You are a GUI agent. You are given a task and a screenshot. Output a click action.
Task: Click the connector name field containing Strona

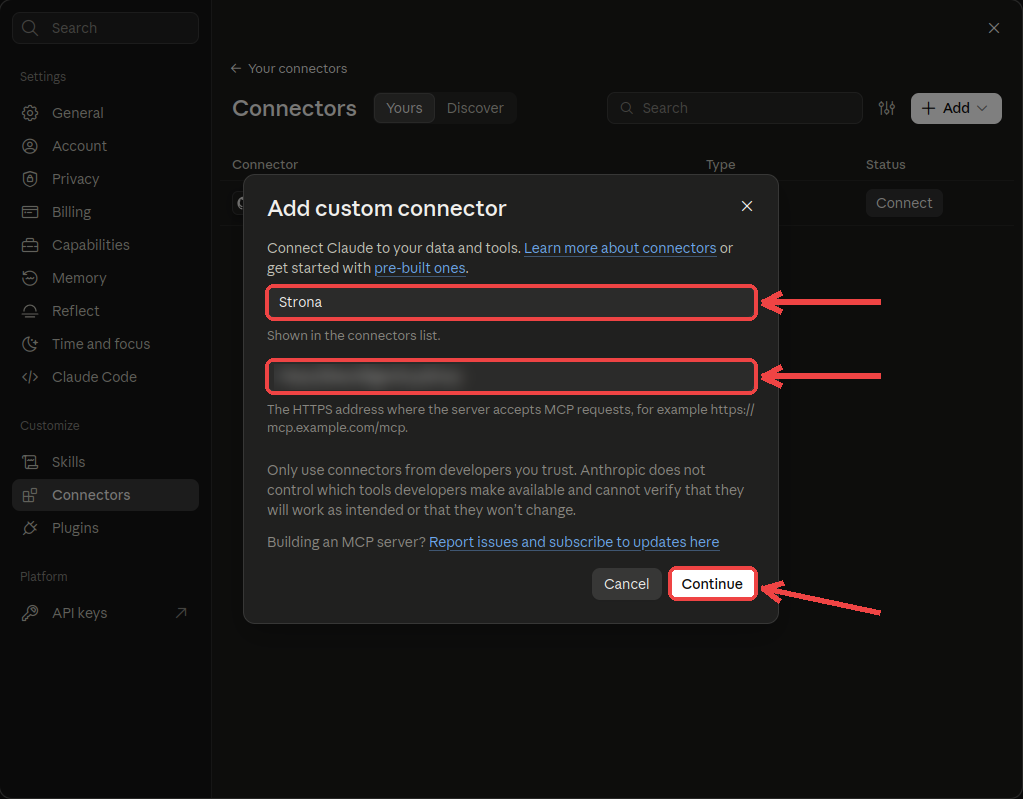[x=512, y=302]
